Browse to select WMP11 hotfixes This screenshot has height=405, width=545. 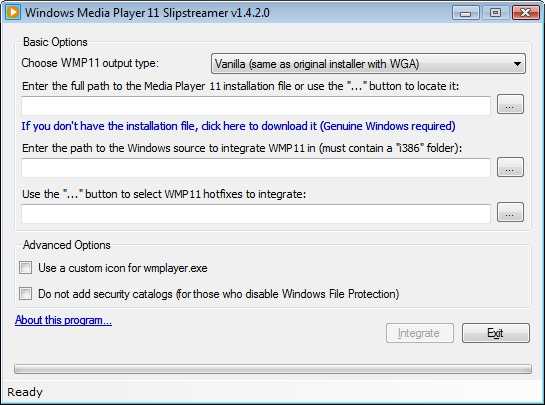pyautogui.click(x=510, y=212)
